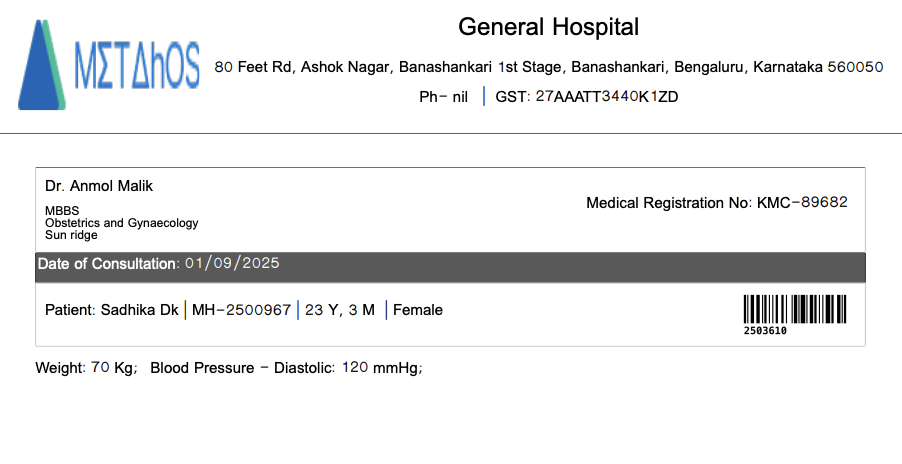Image resolution: width=902 pixels, height=464 pixels.
Task: Click the METAhOS logo text
Action: [x=137, y=64]
